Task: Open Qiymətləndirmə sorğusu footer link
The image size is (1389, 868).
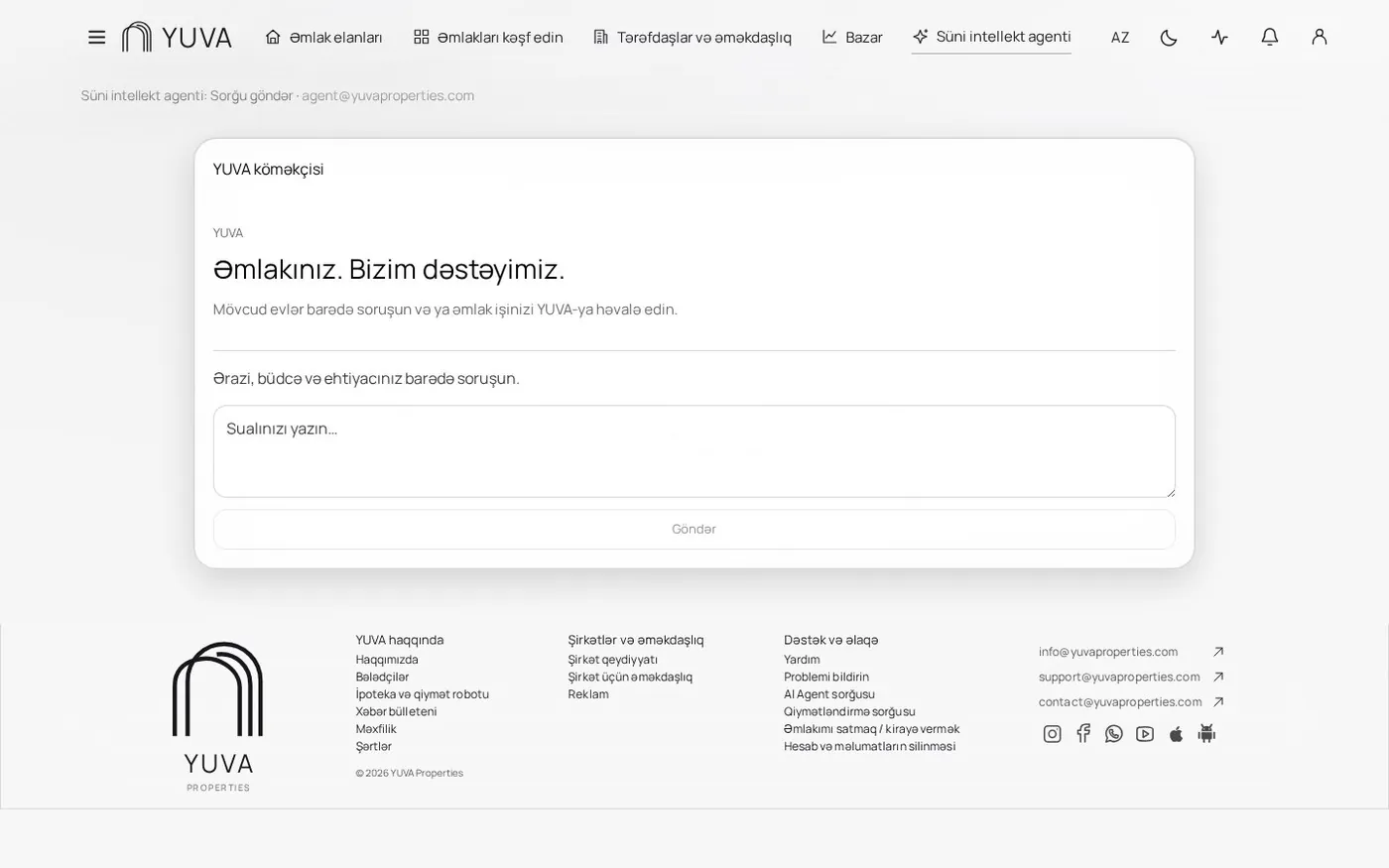Action: tap(849, 711)
